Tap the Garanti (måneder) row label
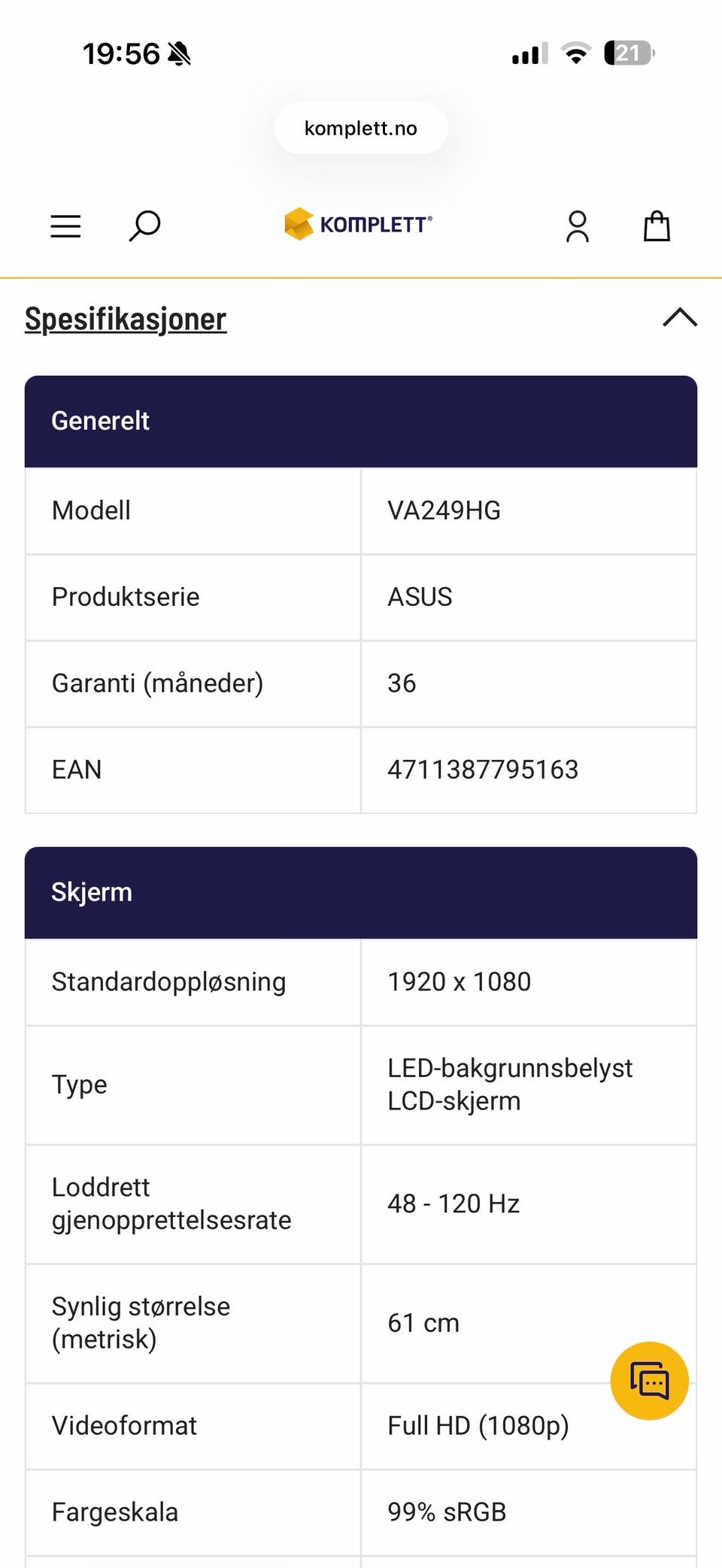This screenshot has height=1568, width=722. pyautogui.click(x=157, y=683)
